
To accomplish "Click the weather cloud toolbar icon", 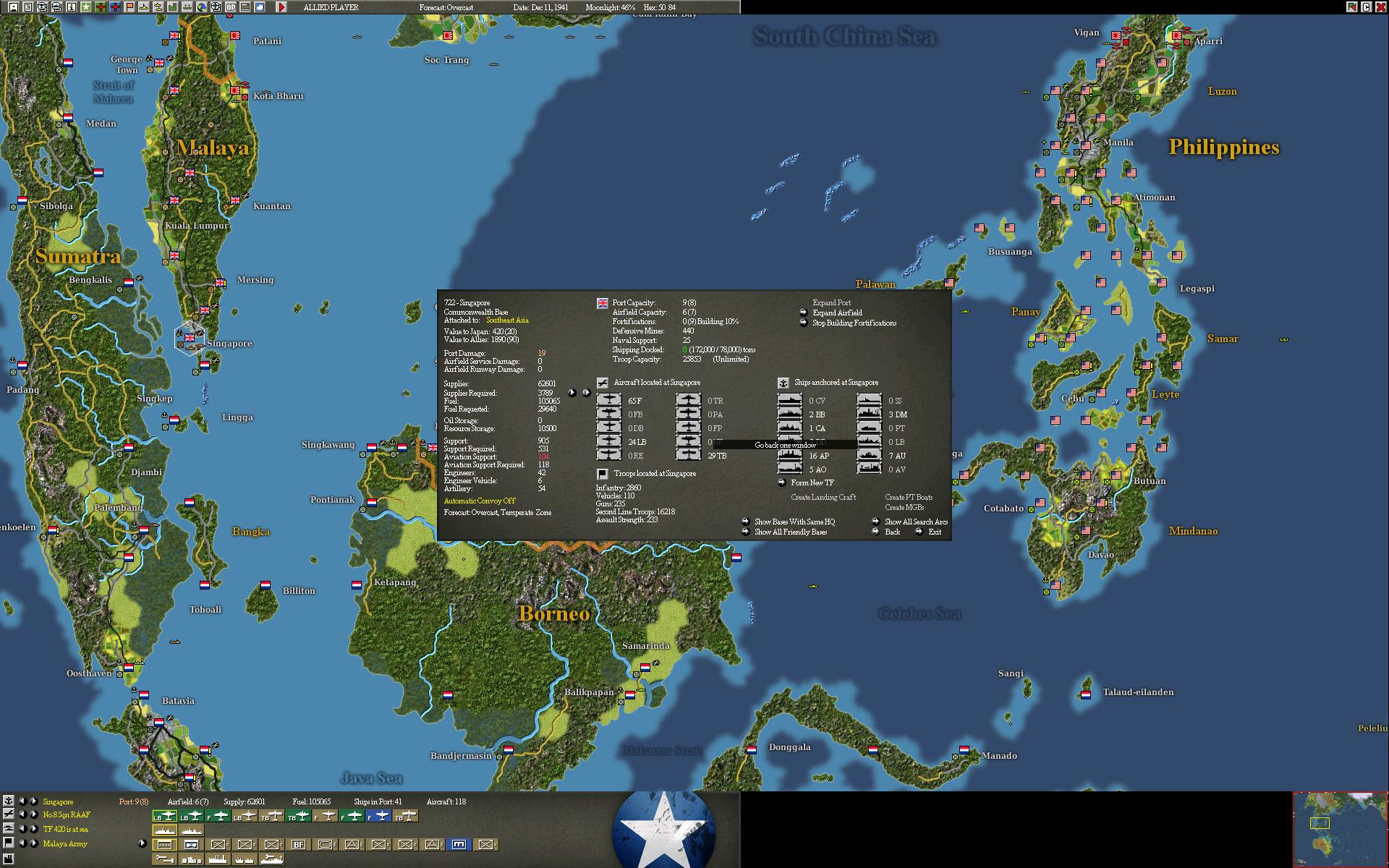I will tap(260, 7).
